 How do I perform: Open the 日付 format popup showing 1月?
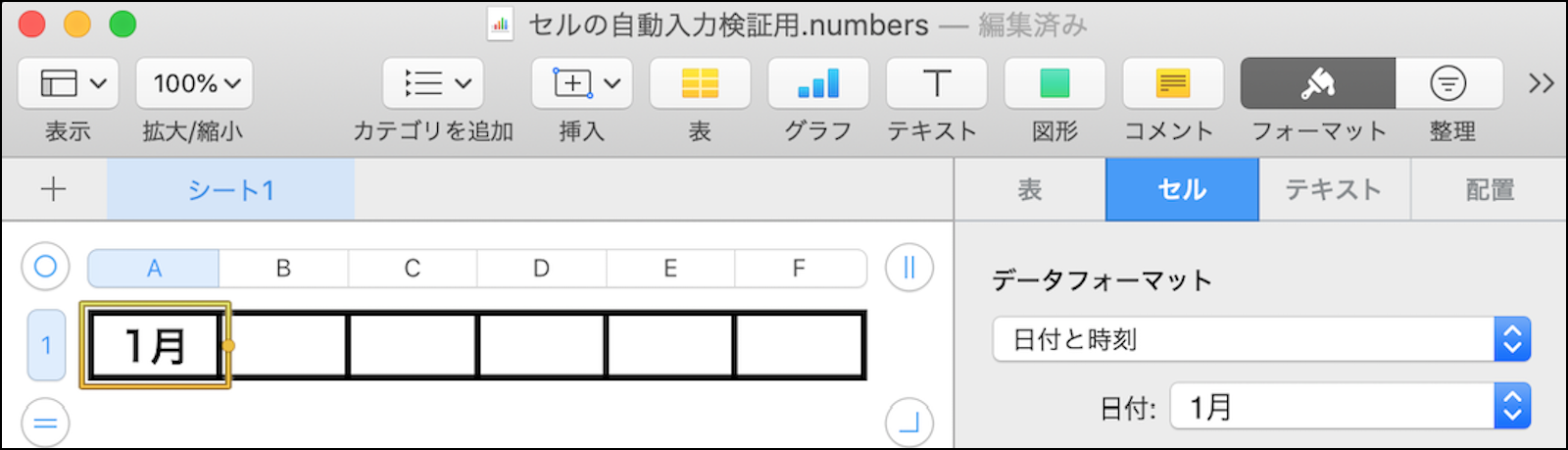click(1349, 407)
